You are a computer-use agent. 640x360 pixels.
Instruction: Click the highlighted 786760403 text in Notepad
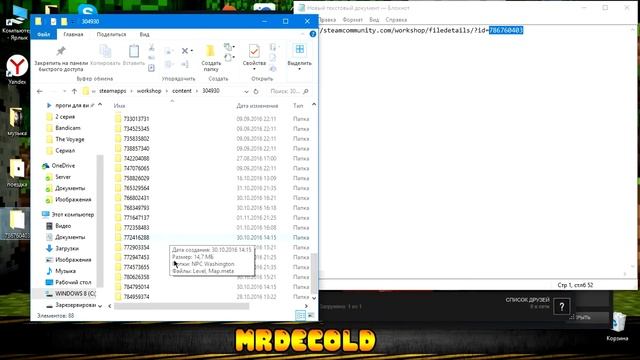point(506,30)
